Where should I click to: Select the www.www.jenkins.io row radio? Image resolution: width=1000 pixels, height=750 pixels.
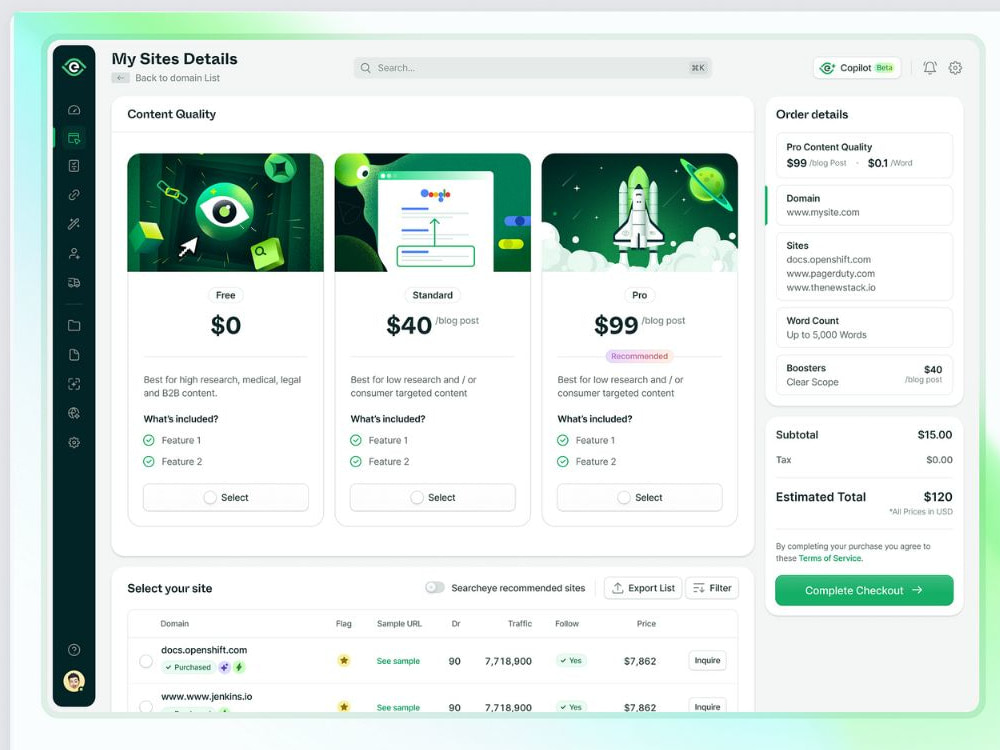[146, 706]
